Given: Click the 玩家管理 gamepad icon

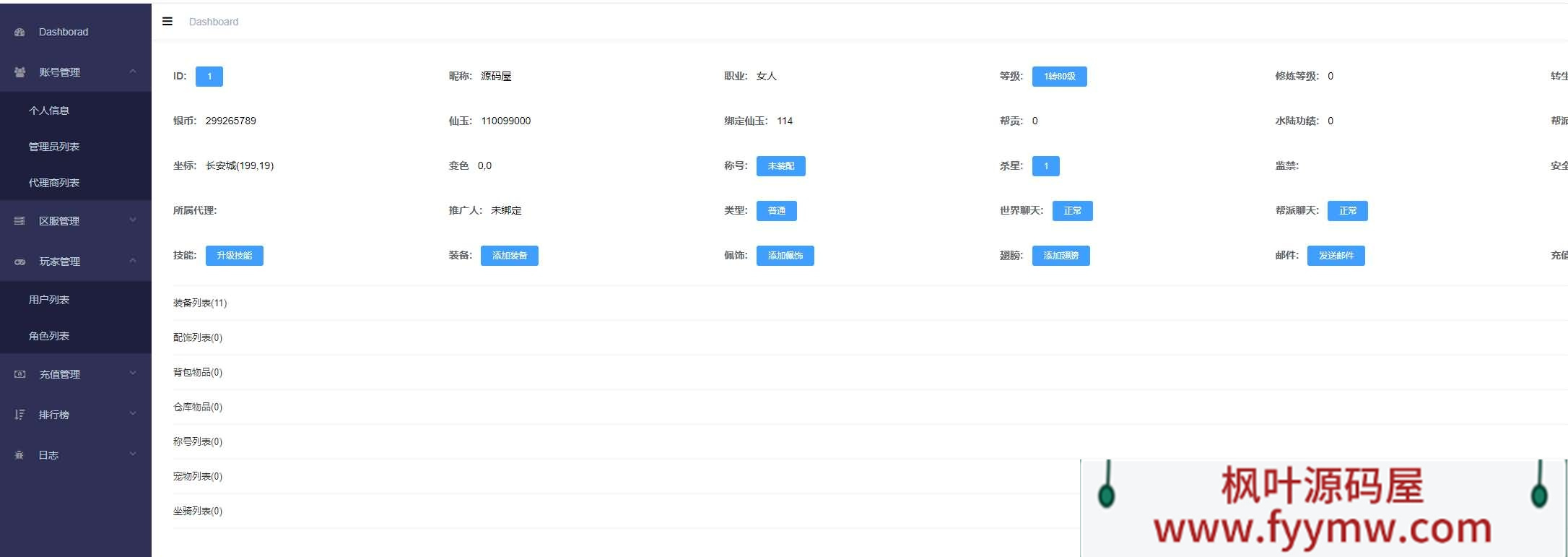Looking at the screenshot, I should 19,262.
